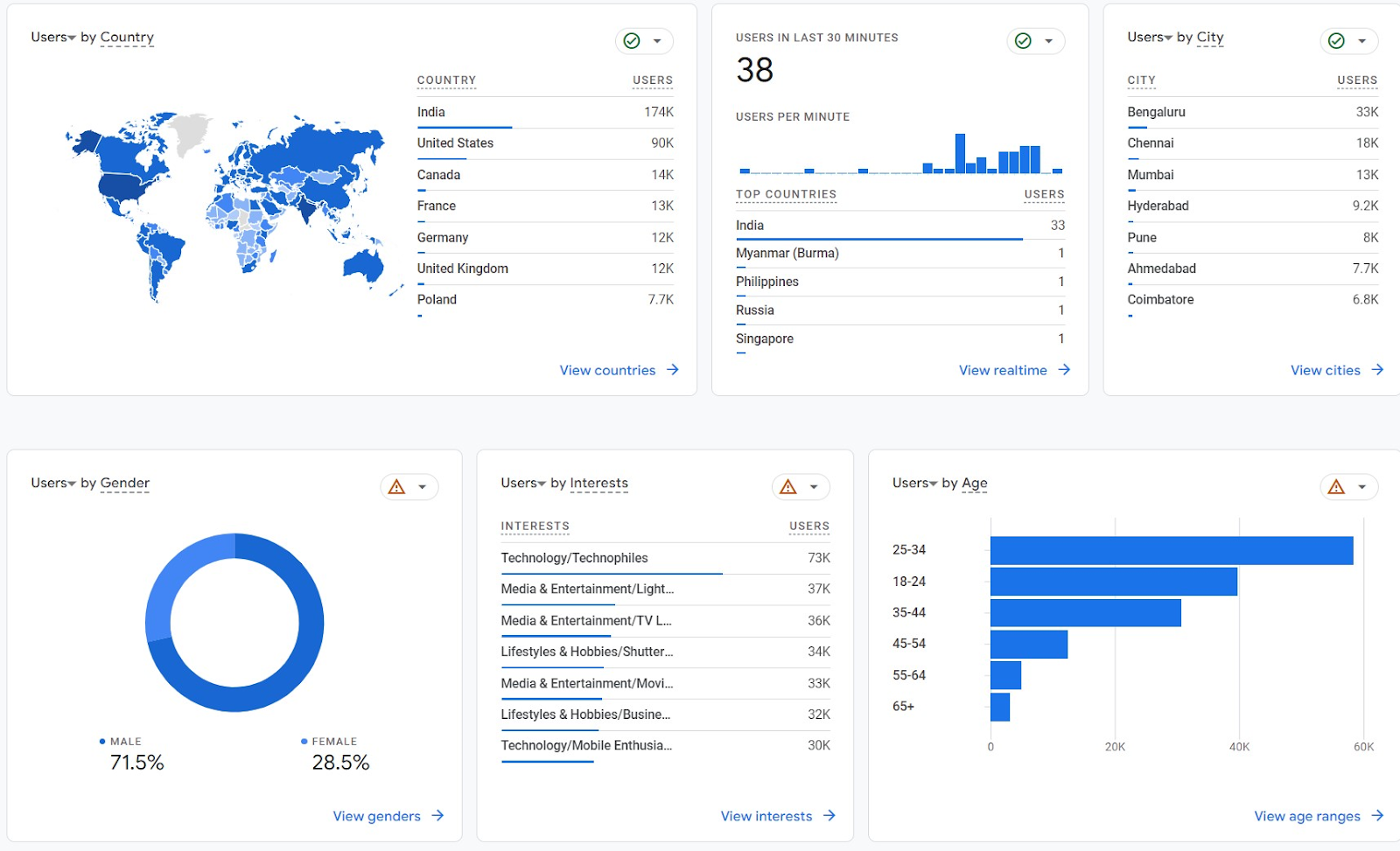Expand status caret on Users by Gender card
Image resolution: width=1400 pixels, height=851 pixels.
pos(423,487)
